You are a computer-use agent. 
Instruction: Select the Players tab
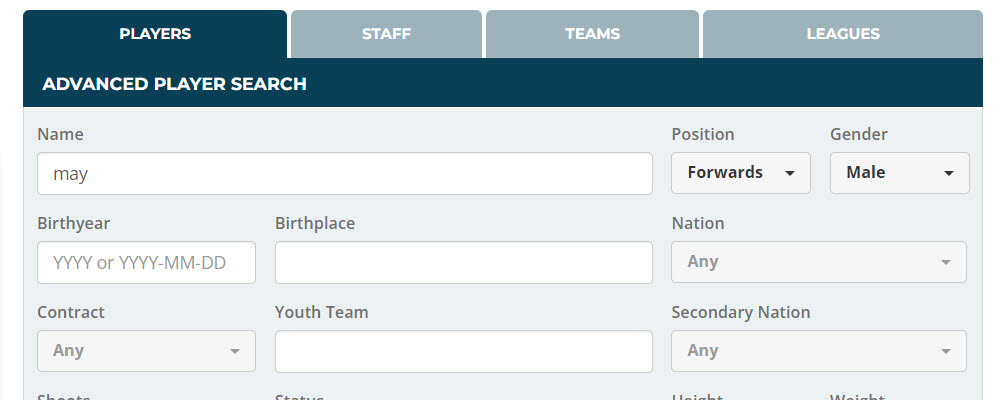pyautogui.click(x=155, y=34)
